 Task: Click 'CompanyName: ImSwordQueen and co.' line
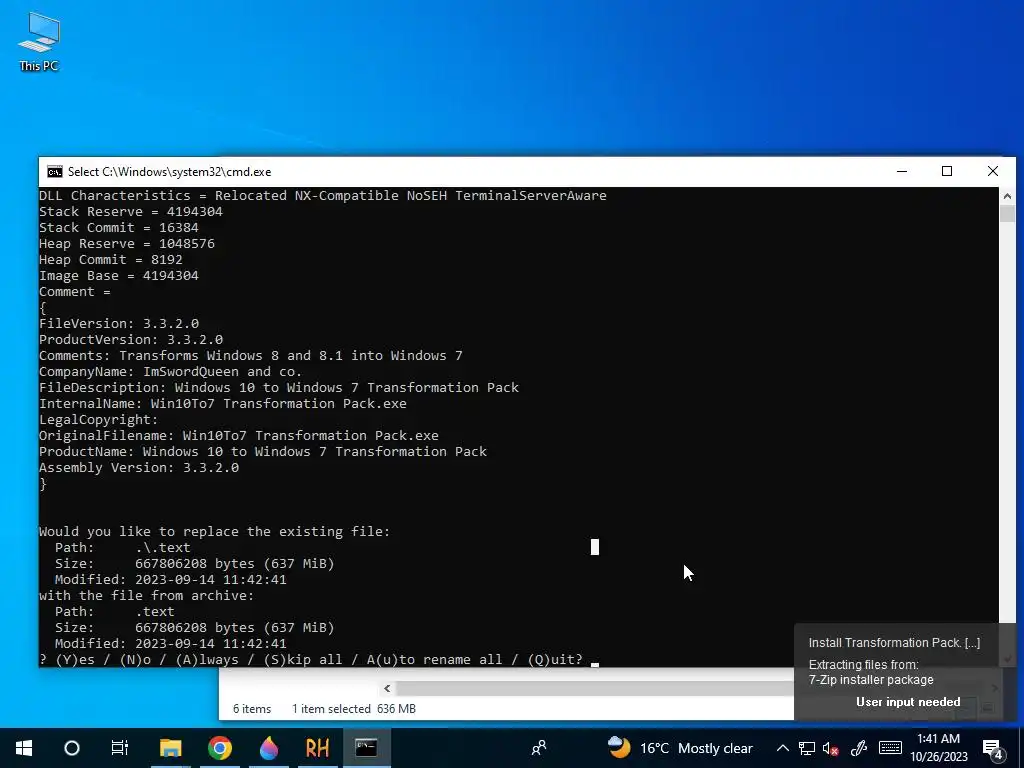170,372
